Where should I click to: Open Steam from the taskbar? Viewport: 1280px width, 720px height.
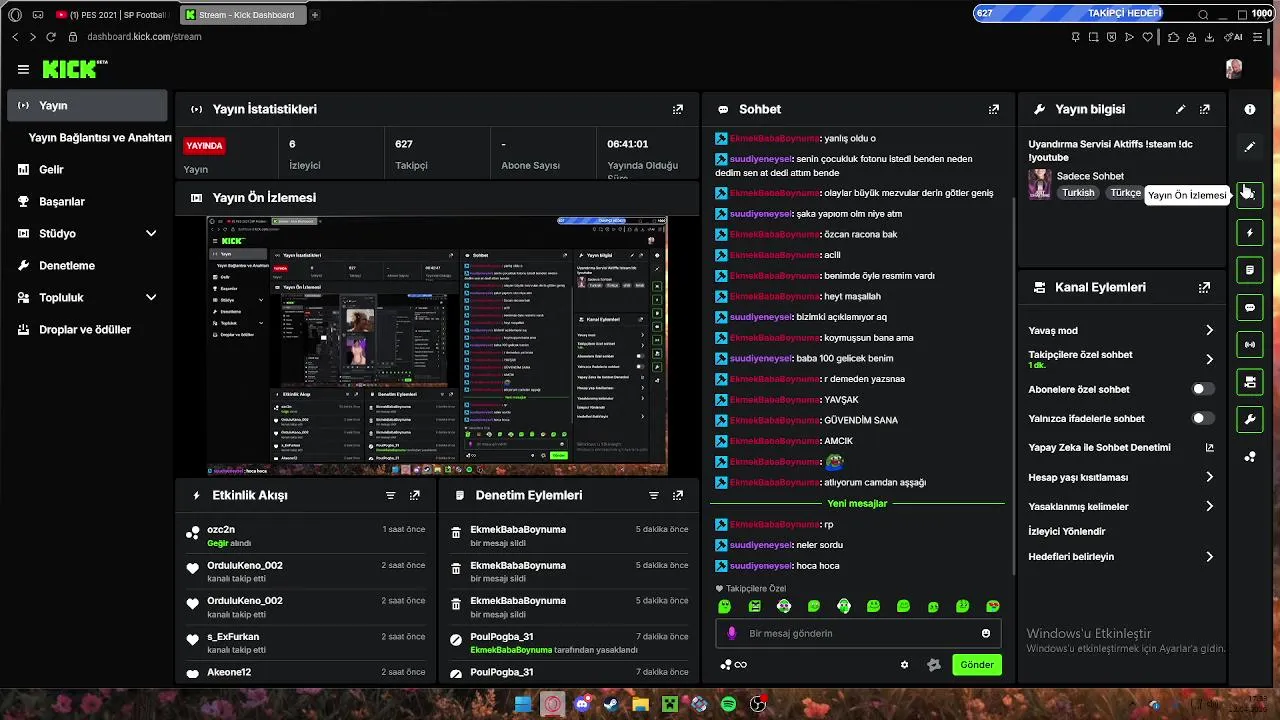(611, 705)
